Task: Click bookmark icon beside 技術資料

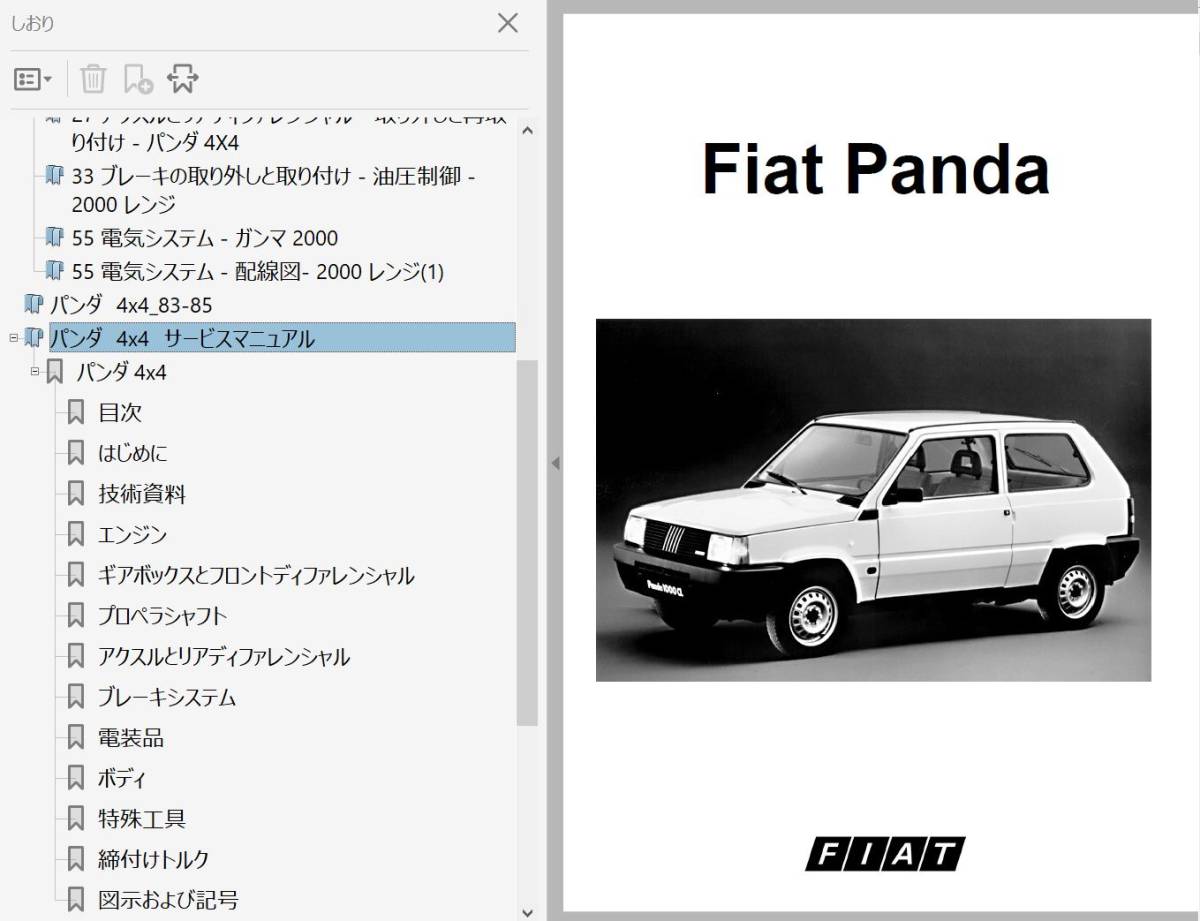Action: point(76,494)
